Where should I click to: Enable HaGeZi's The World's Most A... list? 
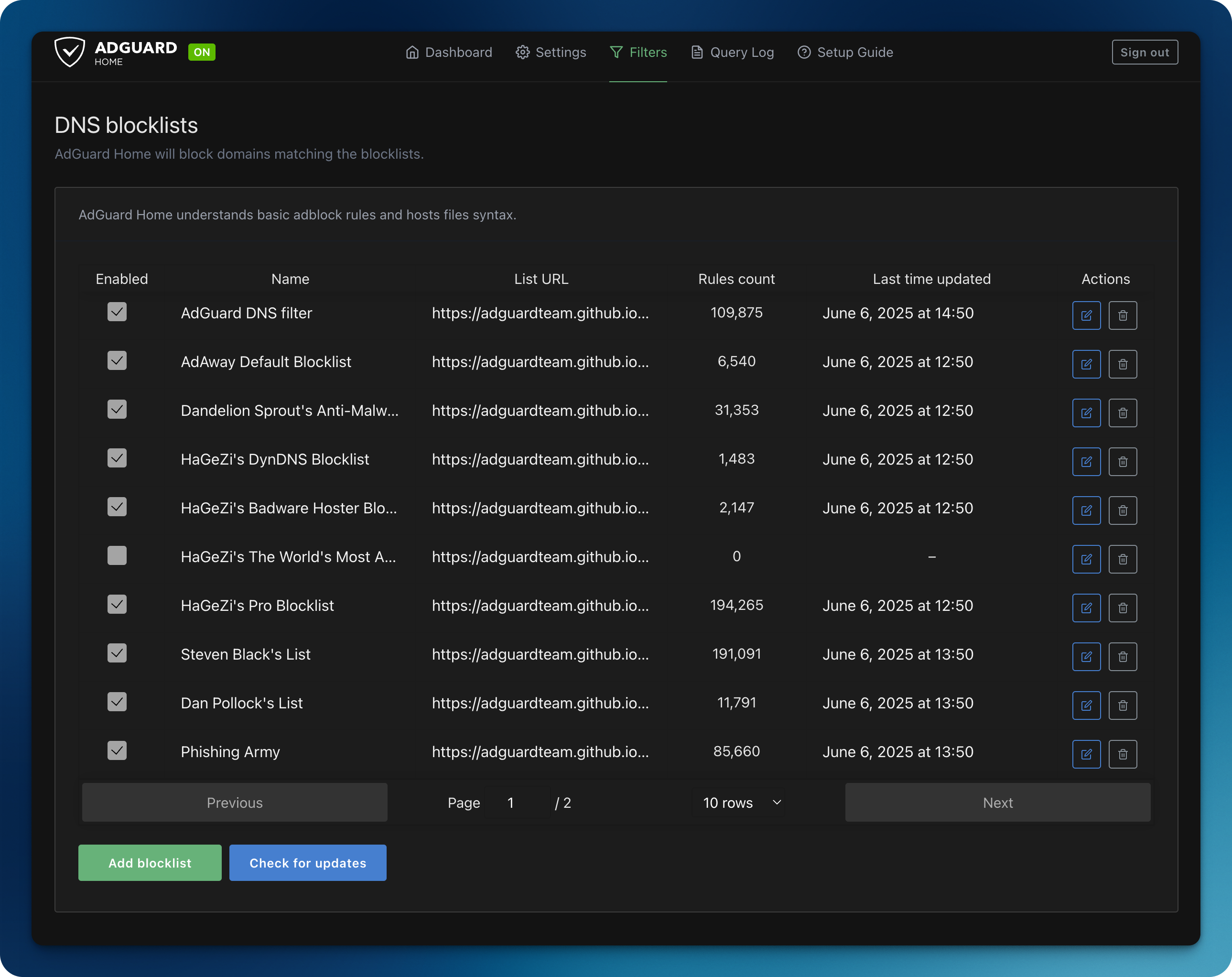pyautogui.click(x=117, y=556)
